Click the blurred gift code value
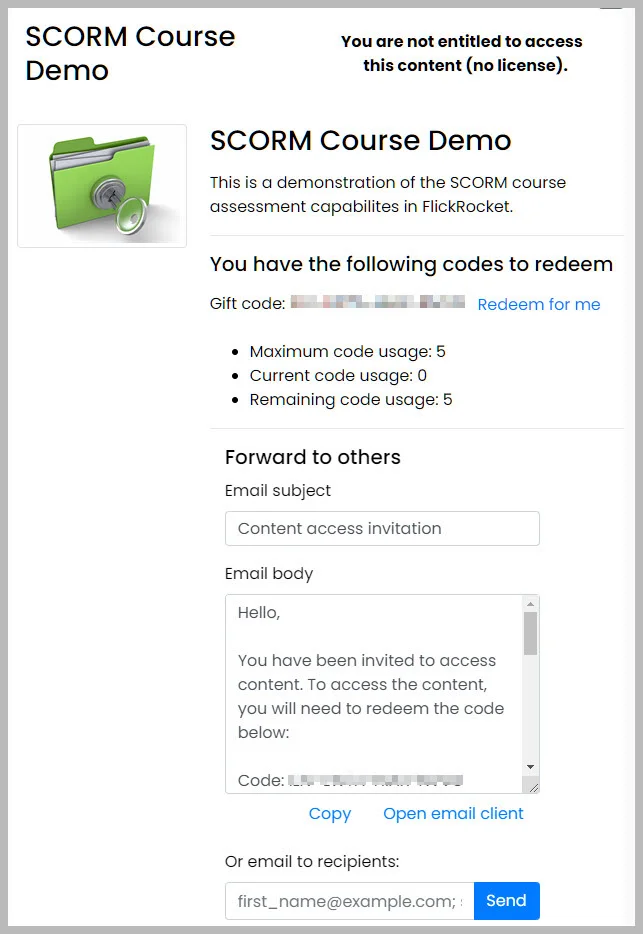This screenshot has height=934, width=643. (x=378, y=302)
